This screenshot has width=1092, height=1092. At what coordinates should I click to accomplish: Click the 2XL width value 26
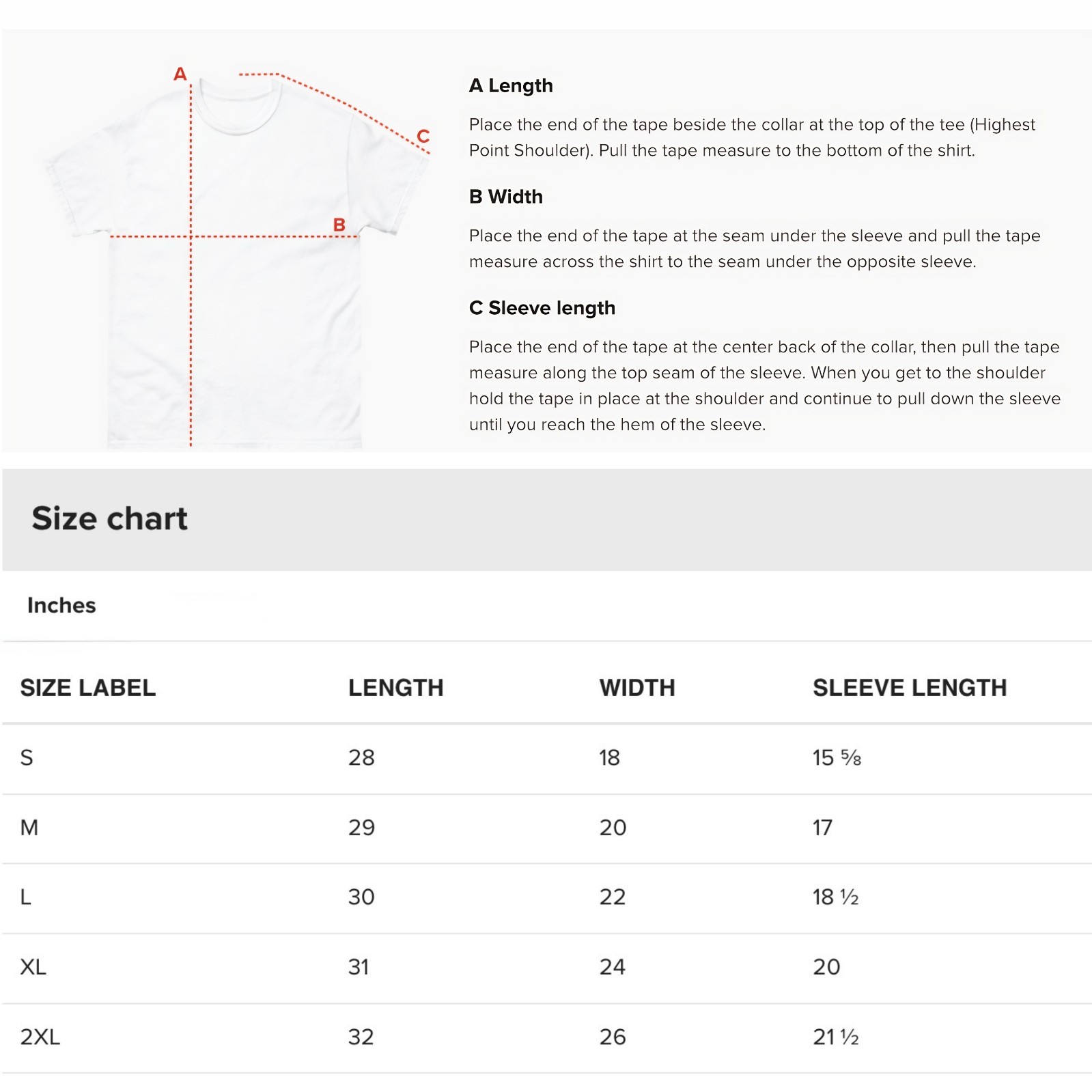(613, 1037)
